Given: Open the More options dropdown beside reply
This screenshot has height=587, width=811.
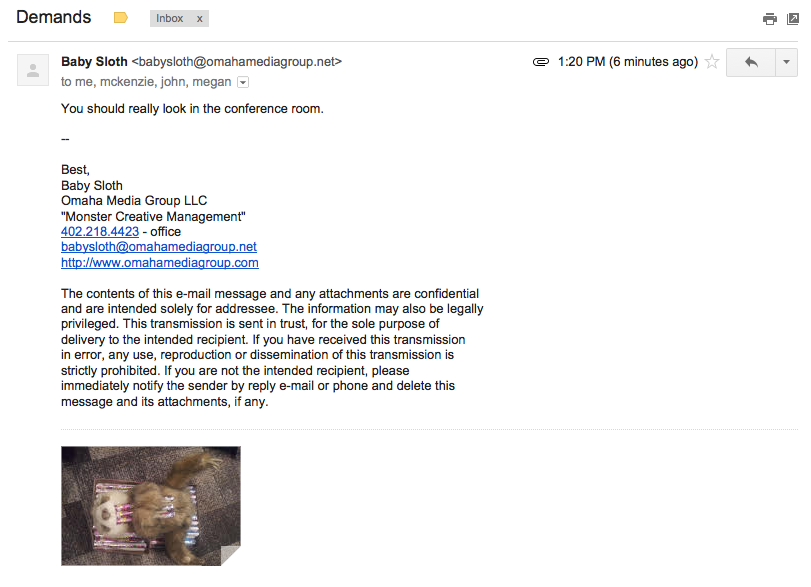Looking at the screenshot, I should point(787,62).
